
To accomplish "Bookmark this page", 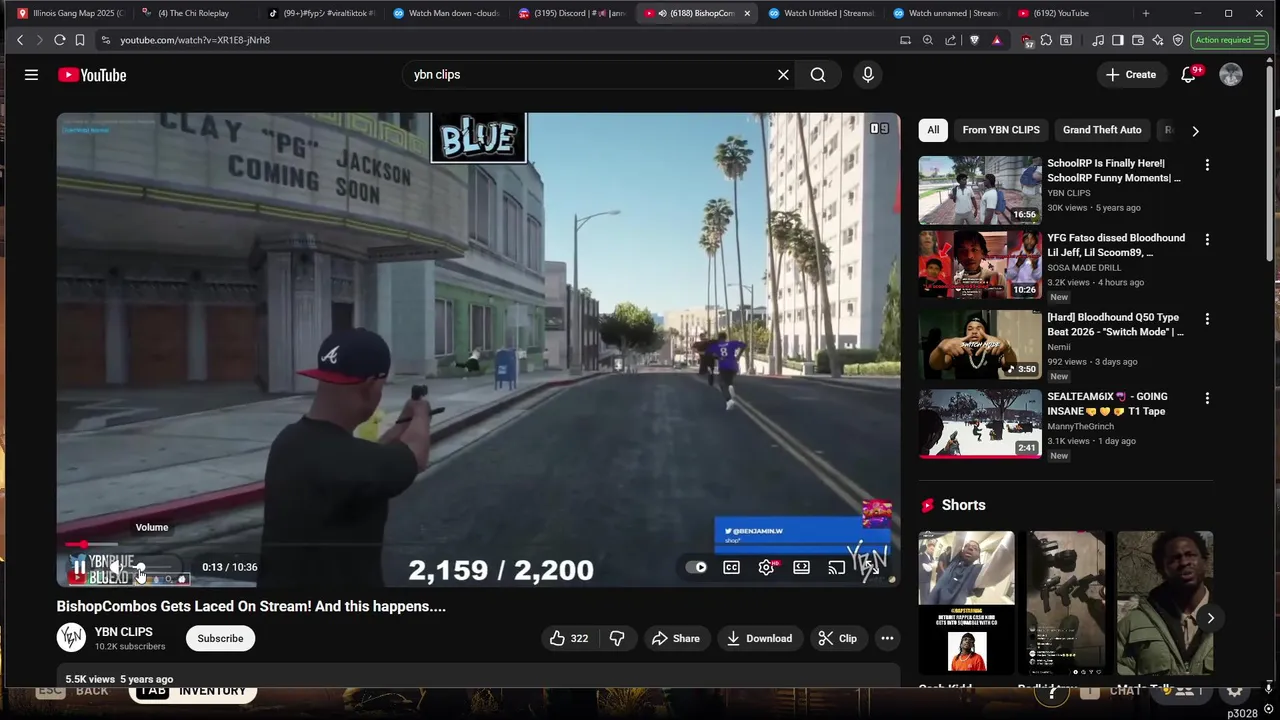I will [x=80, y=40].
